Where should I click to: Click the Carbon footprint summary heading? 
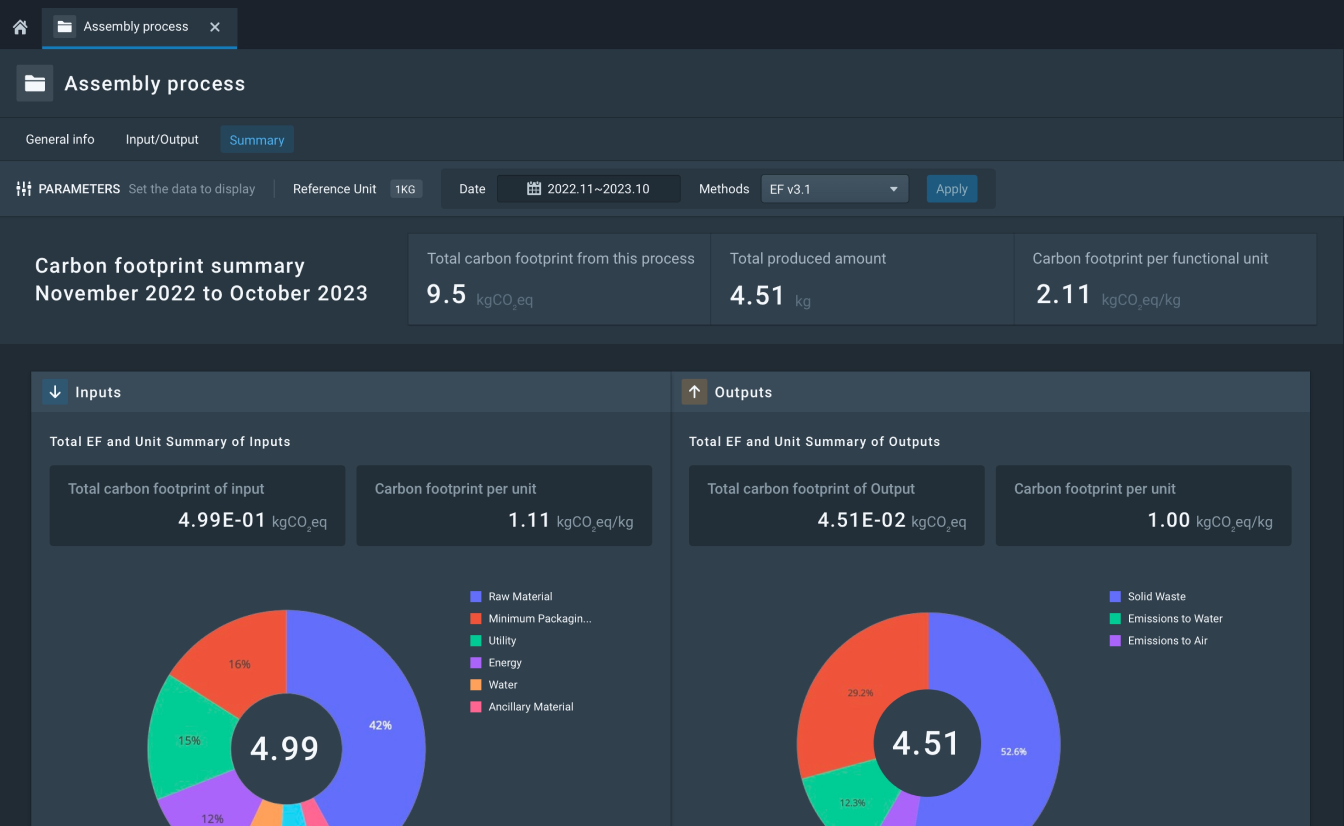click(201, 280)
